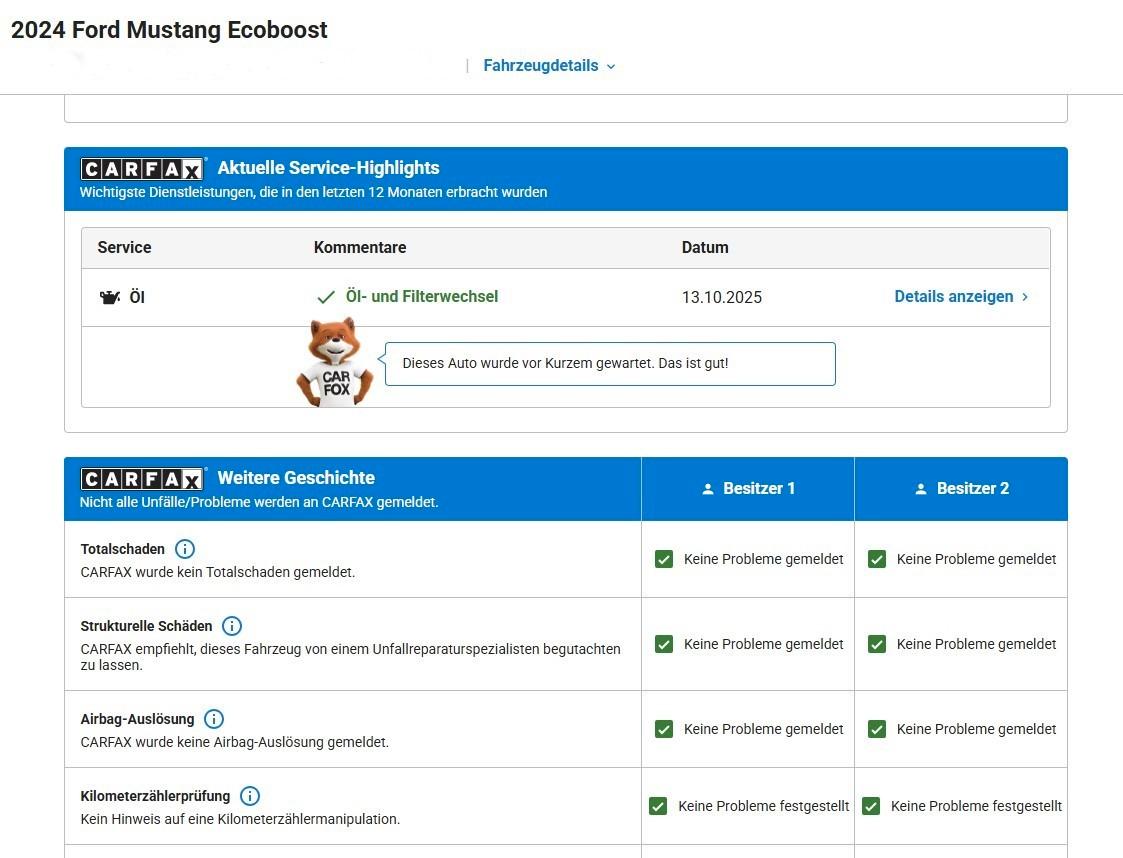1123x858 pixels.
Task: Click the date 13.10.2025
Action: [x=722, y=297]
